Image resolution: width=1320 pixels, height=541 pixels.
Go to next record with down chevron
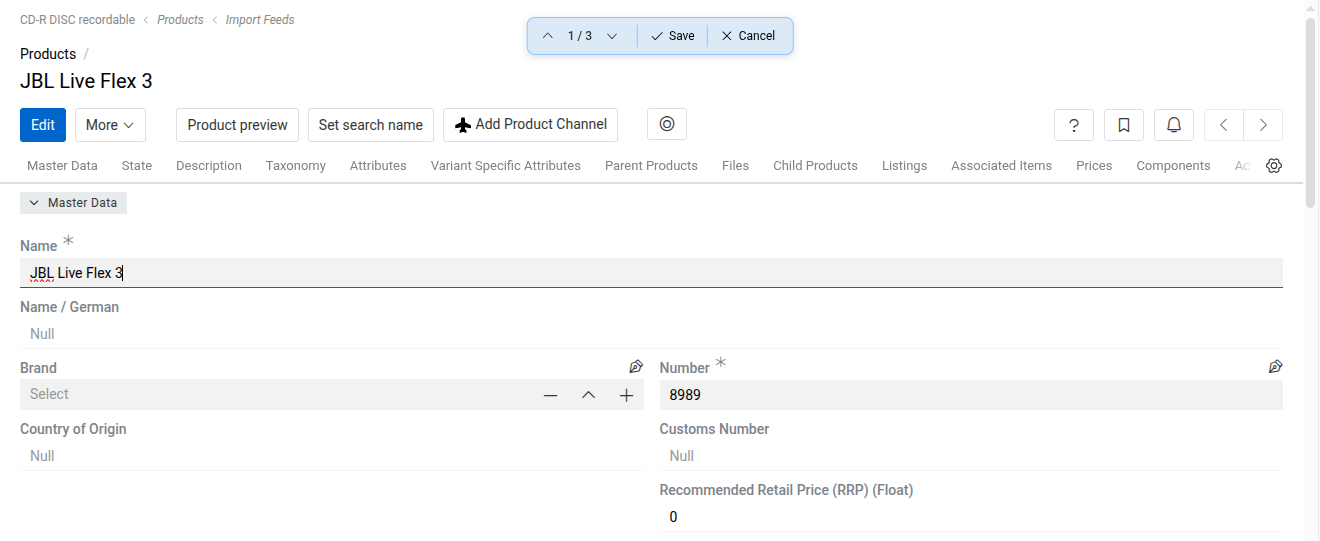tap(612, 36)
